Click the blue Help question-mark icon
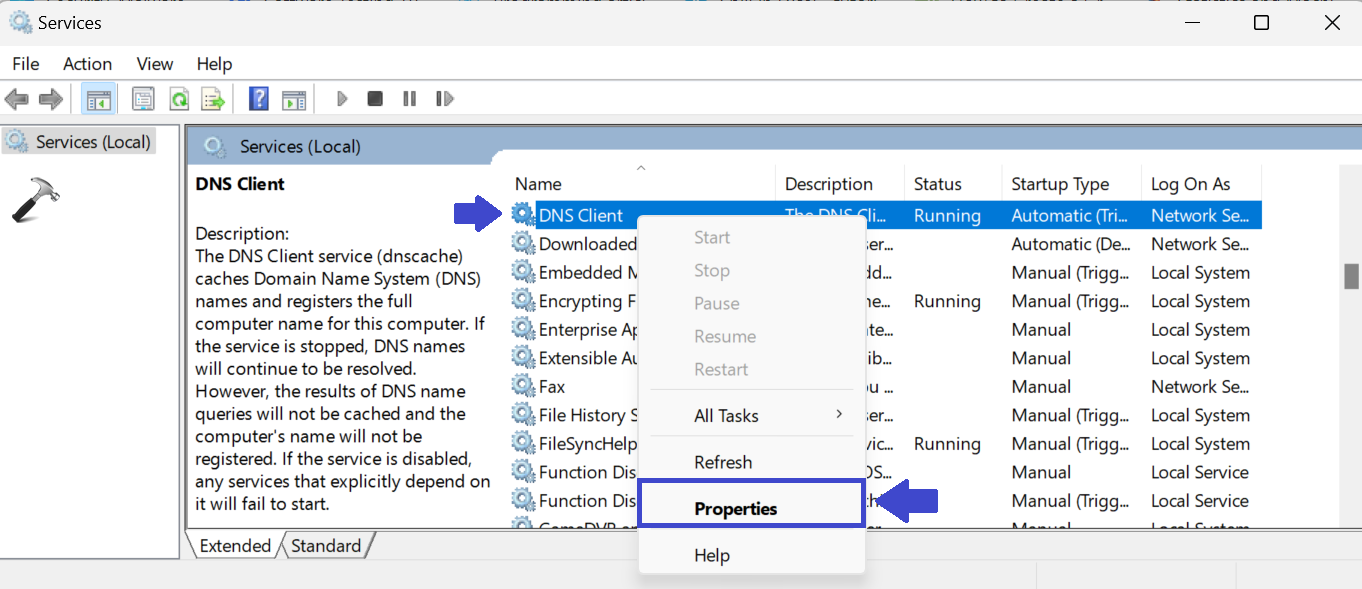The width and height of the screenshot is (1362, 589). [259, 99]
